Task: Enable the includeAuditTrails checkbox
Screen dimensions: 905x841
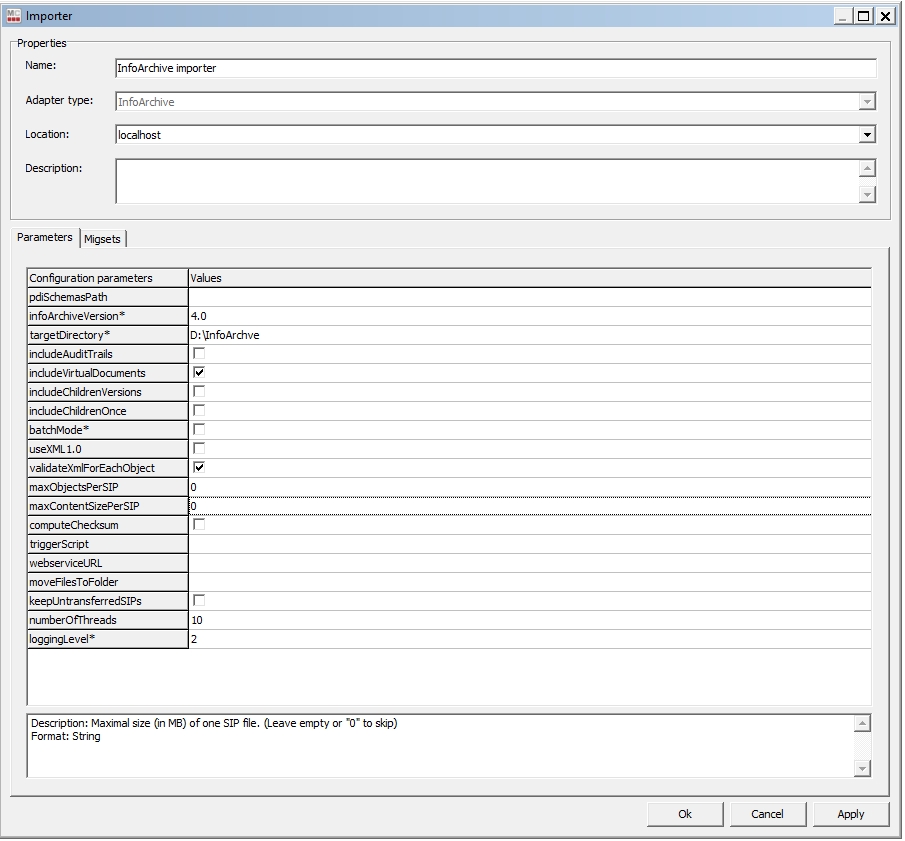Action: point(199,354)
